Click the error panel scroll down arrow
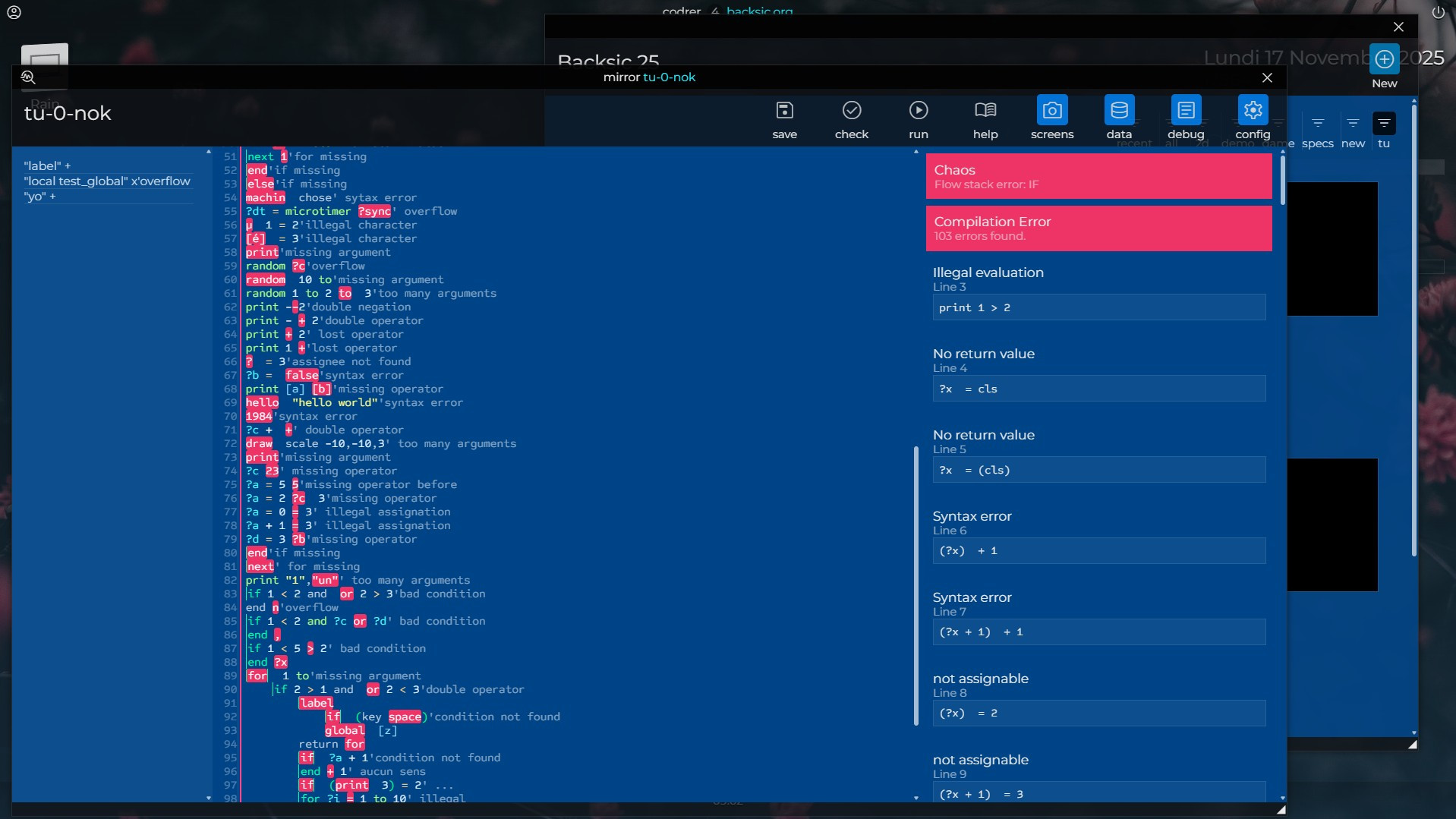The width and height of the screenshot is (1456, 819). (1282, 798)
